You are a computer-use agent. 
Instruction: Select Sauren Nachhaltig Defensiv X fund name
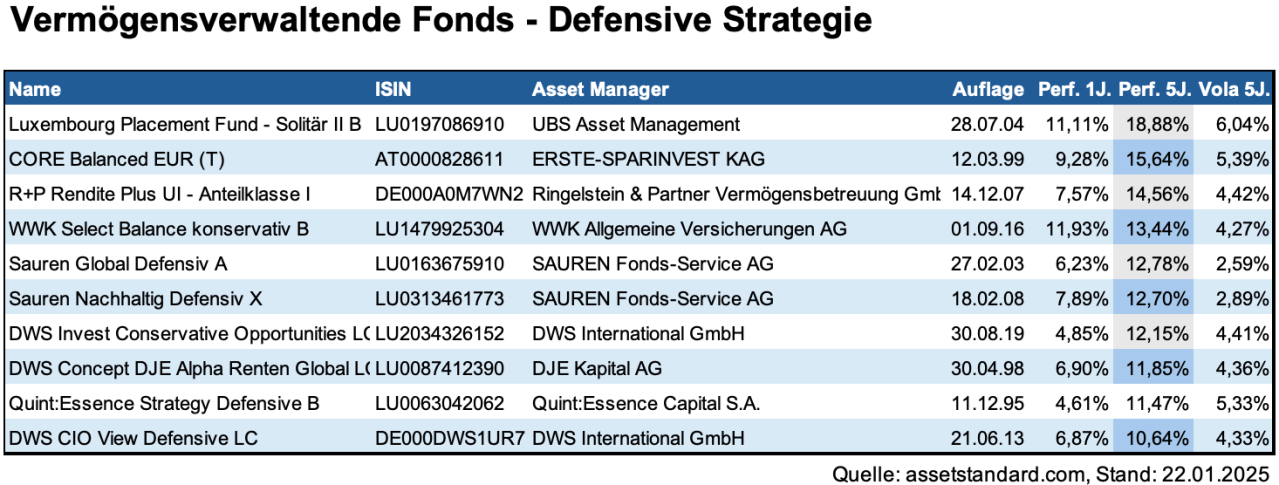point(131,298)
